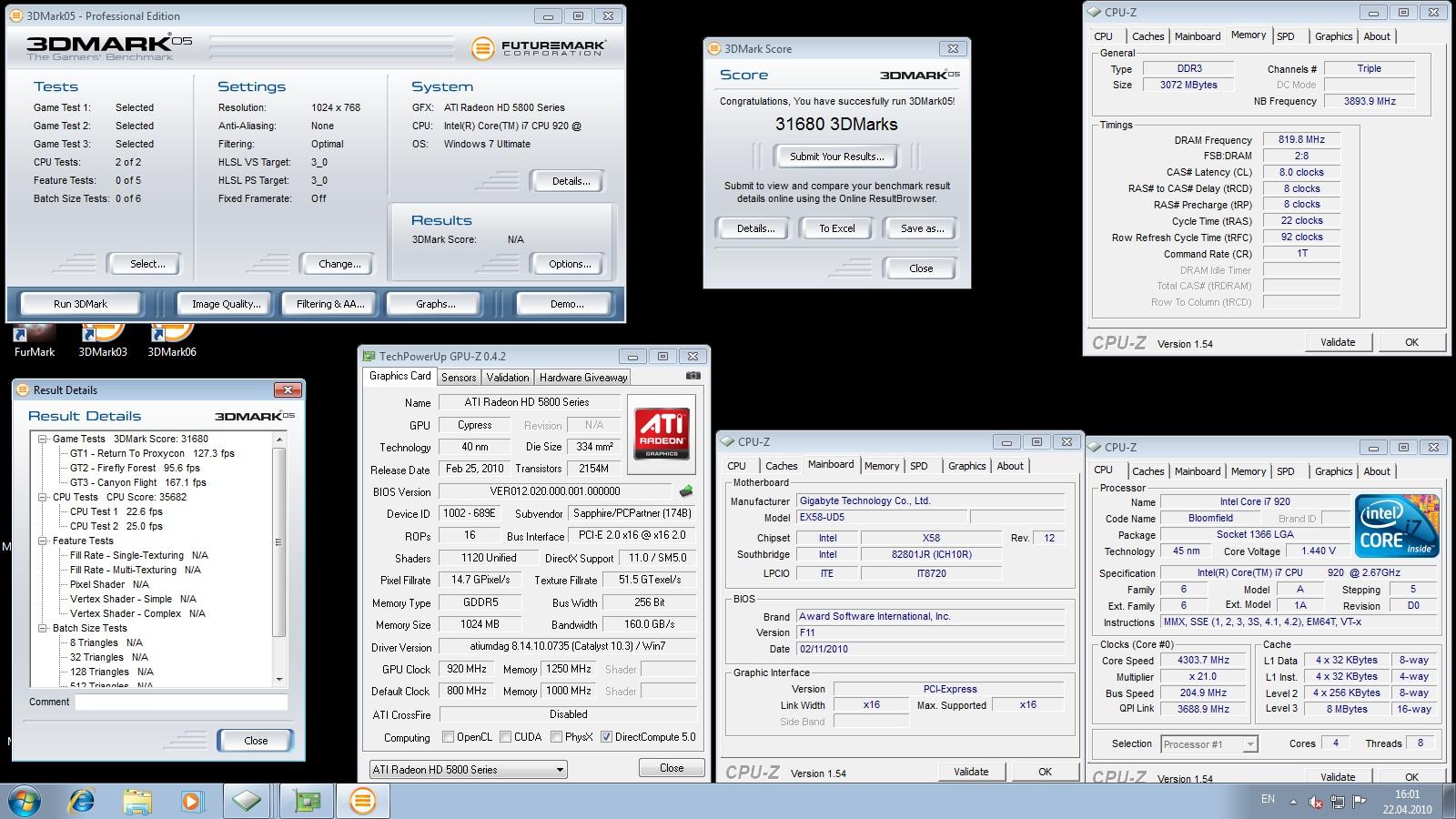
Task: Click scroll up arrow in Result Details
Action: point(279,440)
